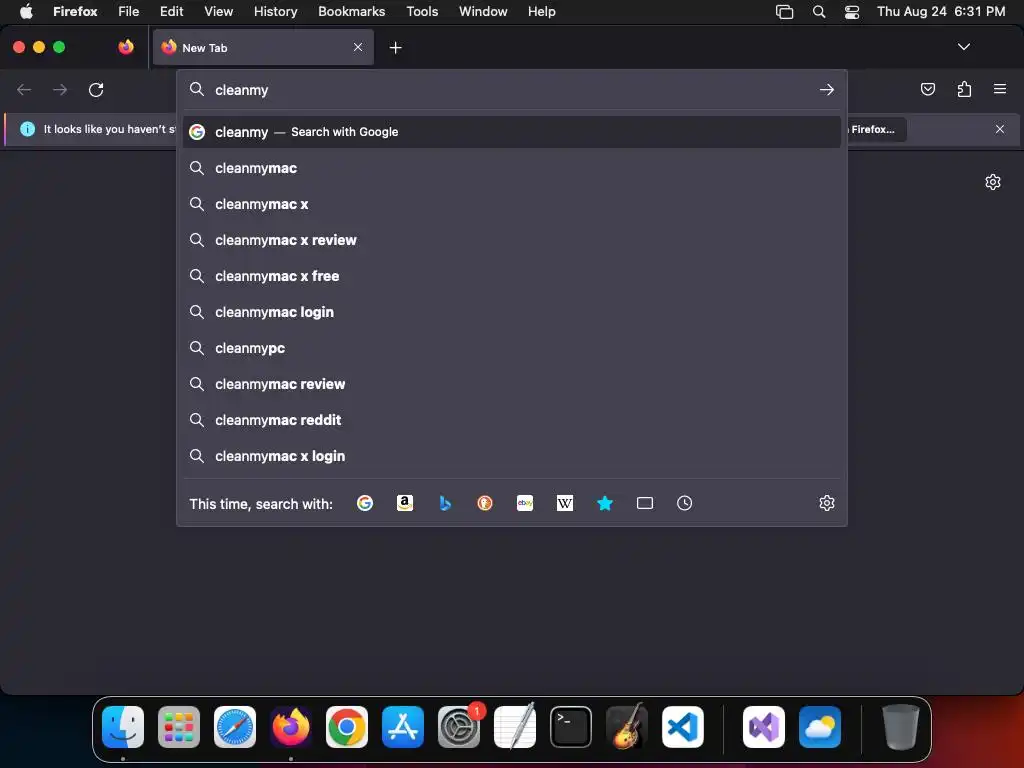Open Firefox View pinned tab
The height and width of the screenshot is (768, 1024).
(126, 47)
